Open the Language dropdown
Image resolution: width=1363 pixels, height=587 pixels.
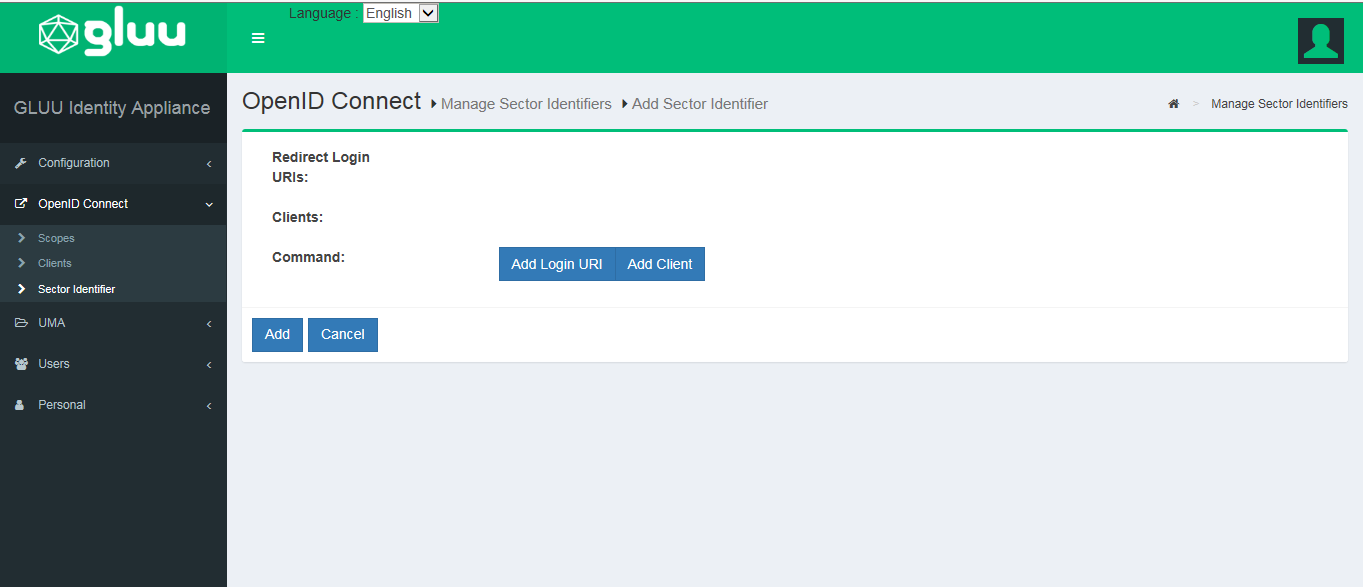click(400, 13)
